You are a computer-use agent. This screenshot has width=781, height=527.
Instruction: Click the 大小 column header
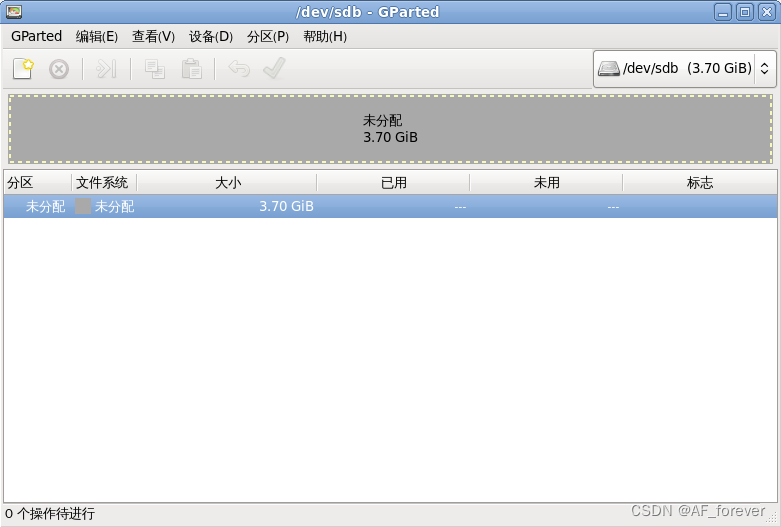(x=227, y=182)
